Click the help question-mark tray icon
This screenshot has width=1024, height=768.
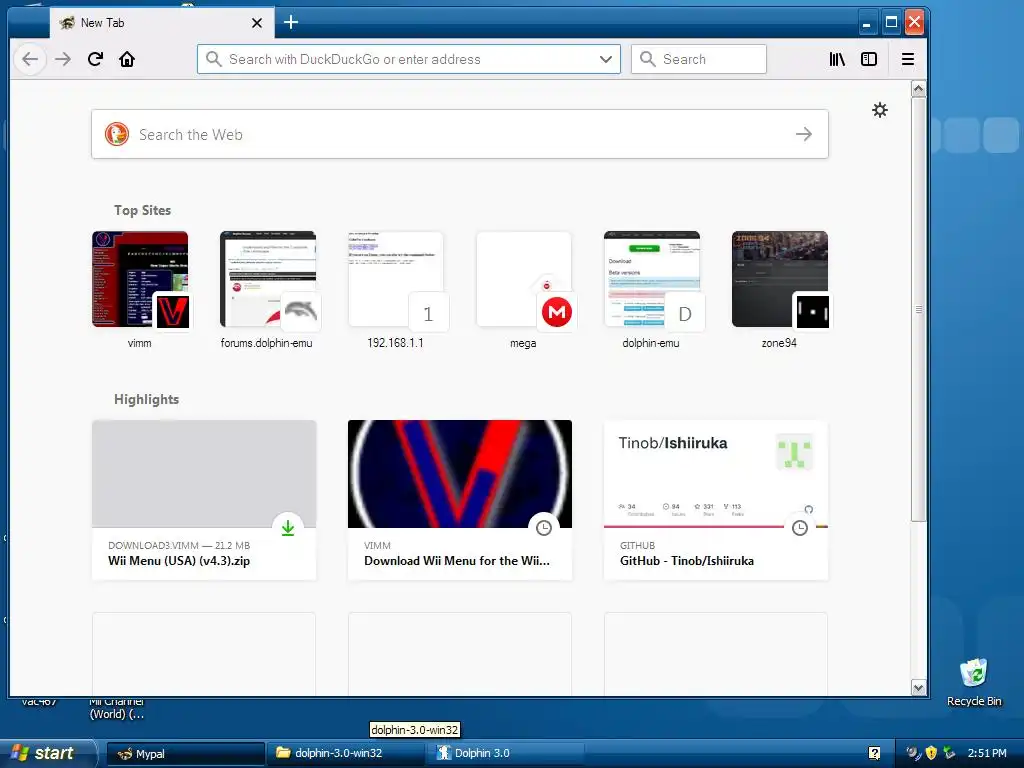point(874,753)
